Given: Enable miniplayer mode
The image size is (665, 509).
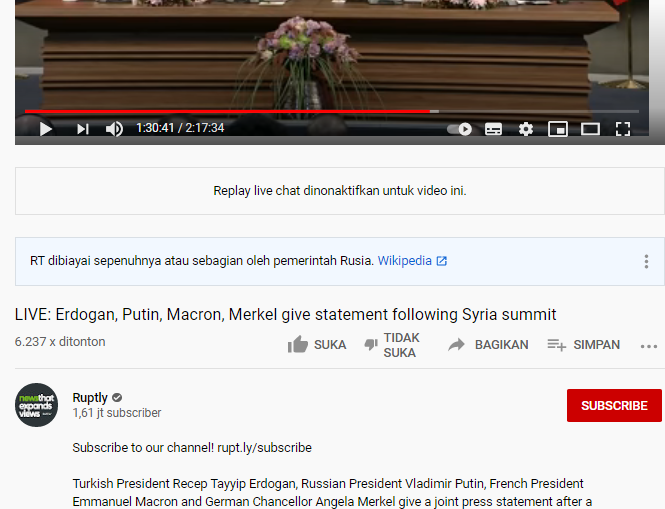Looking at the screenshot, I should 558,129.
